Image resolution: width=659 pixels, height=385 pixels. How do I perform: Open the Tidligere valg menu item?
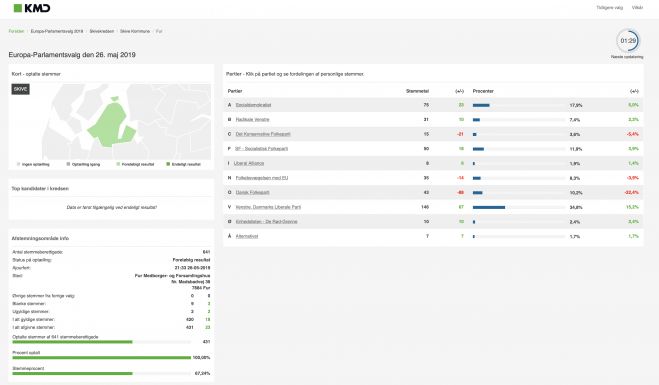609,8
